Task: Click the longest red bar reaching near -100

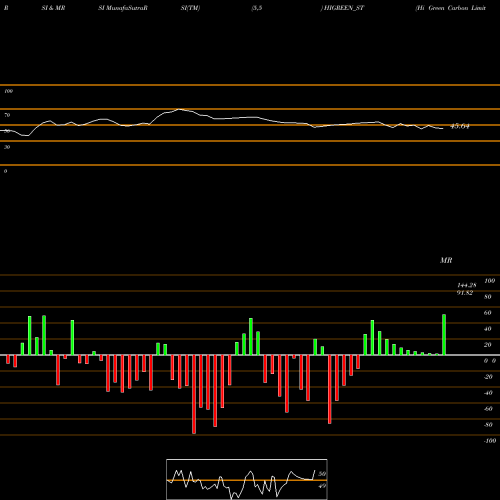Action: 194,394
